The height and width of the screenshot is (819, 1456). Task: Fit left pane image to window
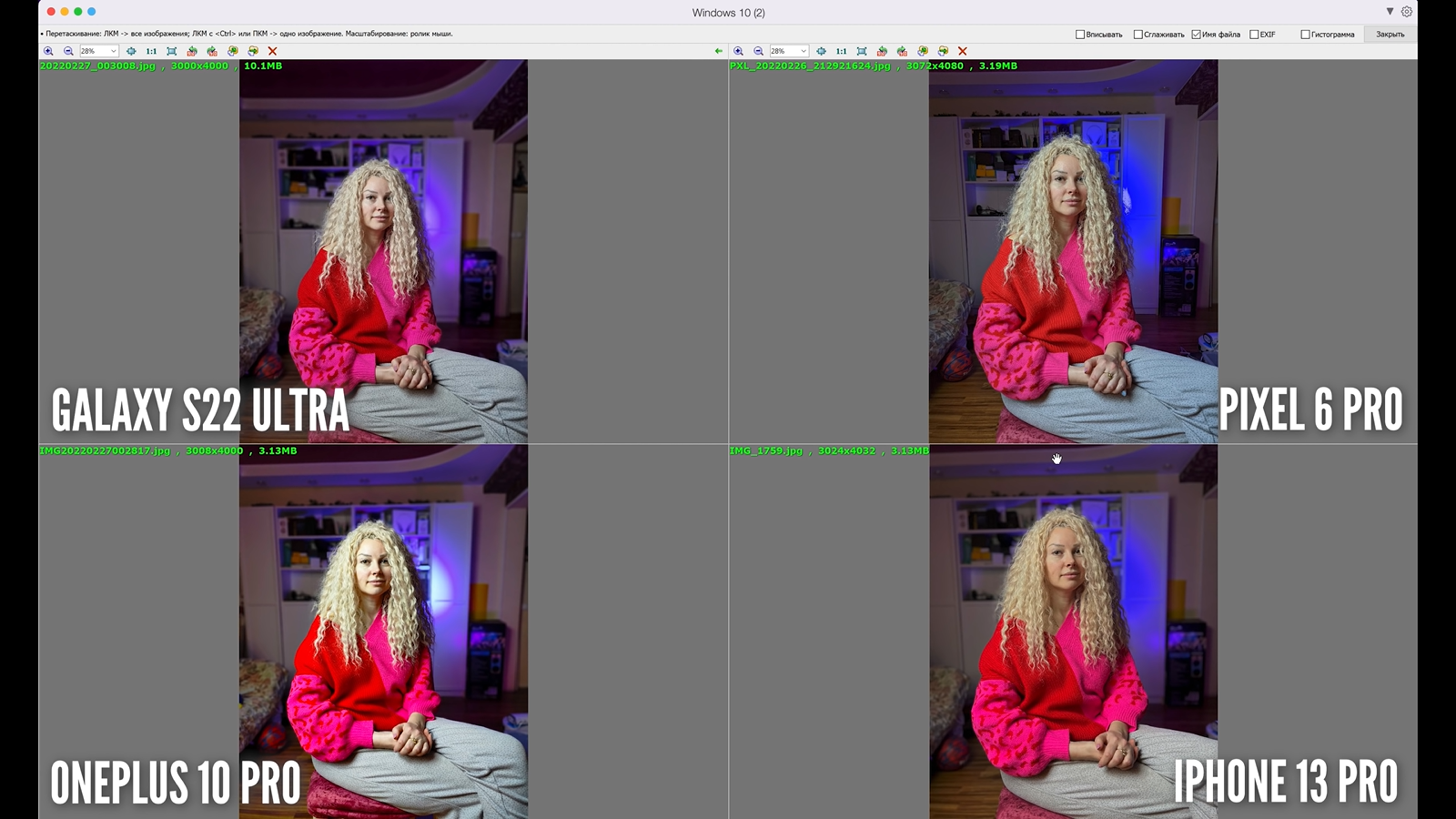[x=171, y=51]
